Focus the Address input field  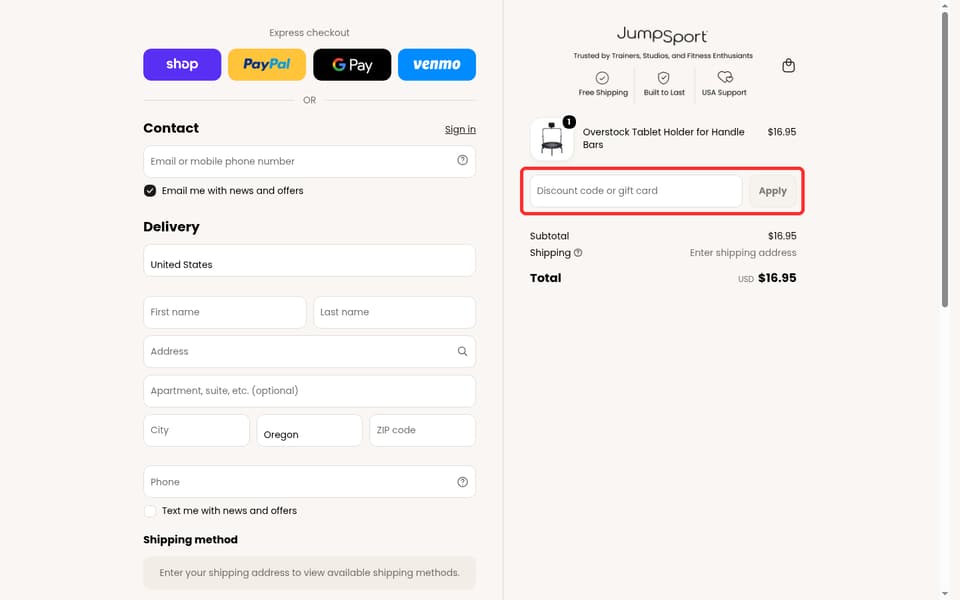pos(309,351)
